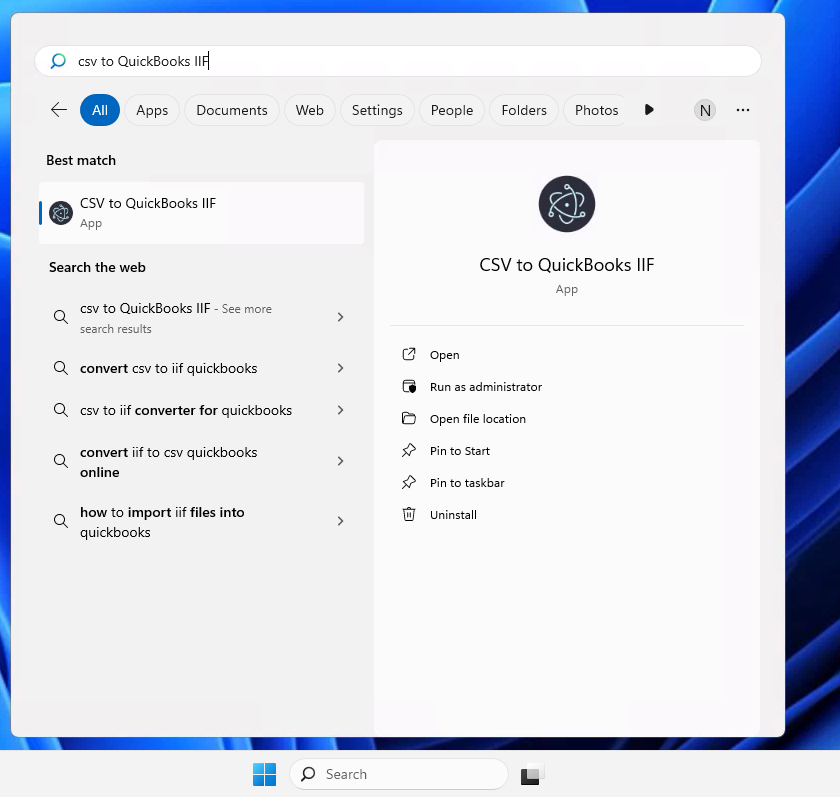Click the Windows Start button

coord(264,774)
